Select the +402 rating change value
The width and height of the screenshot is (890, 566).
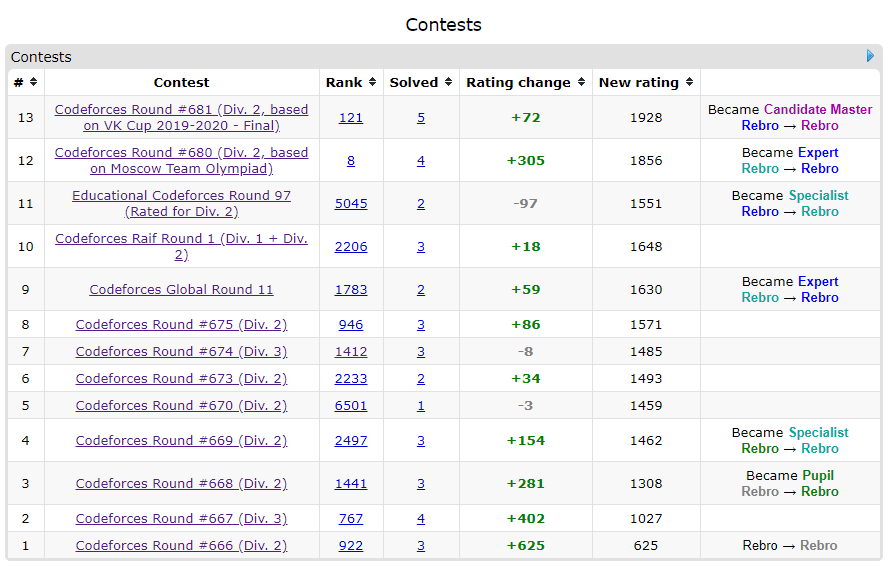click(x=526, y=519)
